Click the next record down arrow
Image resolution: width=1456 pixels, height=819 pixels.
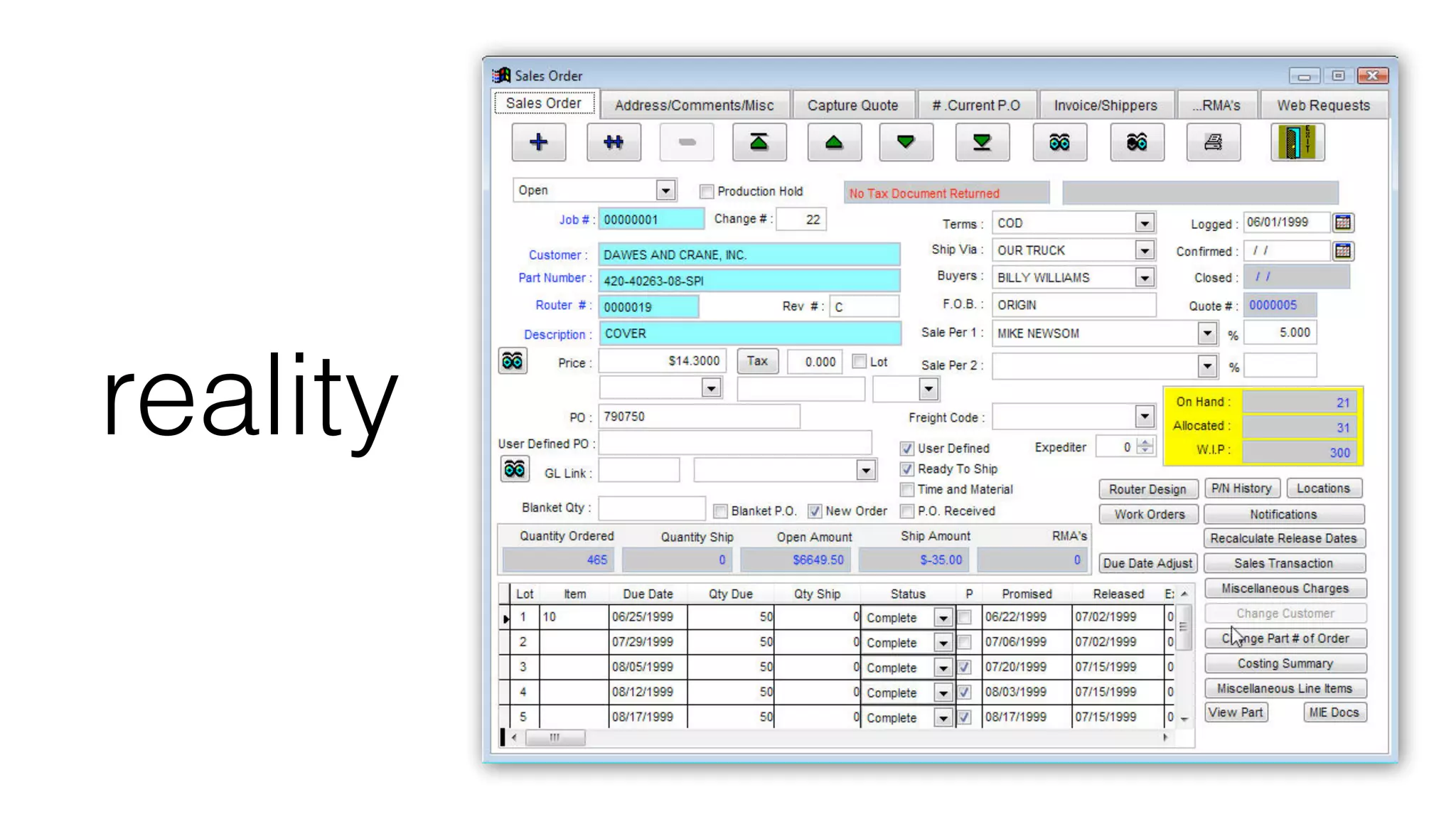click(905, 142)
